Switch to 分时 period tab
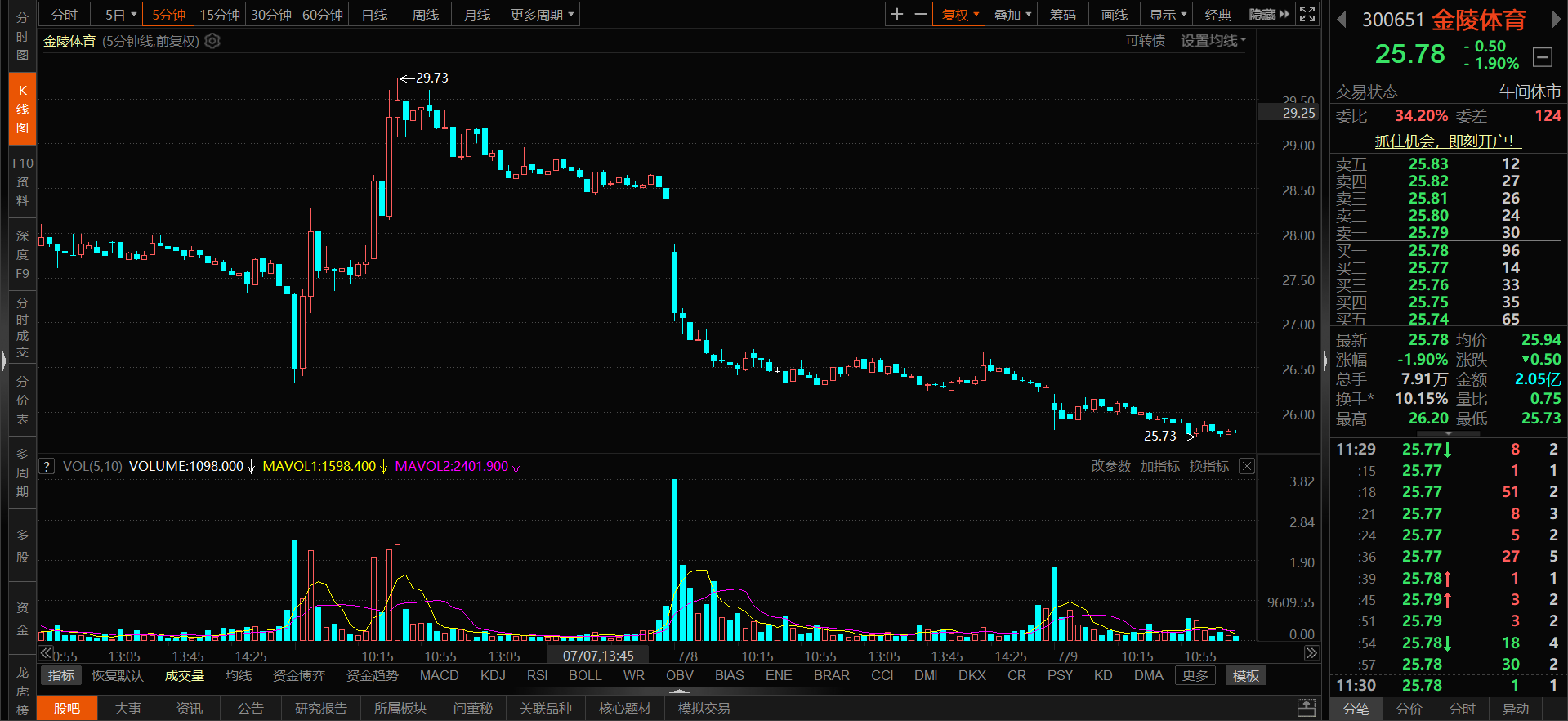Viewport: 1568px width, 721px height. point(65,15)
